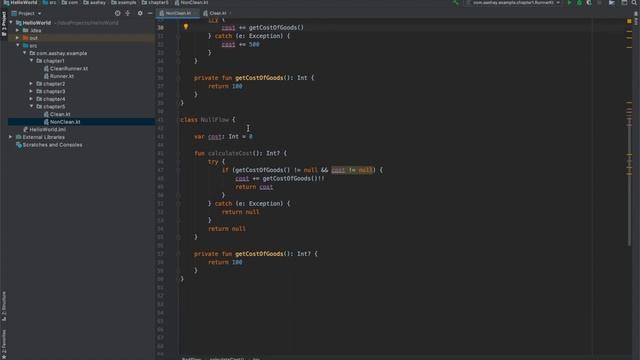
Task: Start debugging with the green bug icon
Action: pyautogui.click(x=579, y=3)
